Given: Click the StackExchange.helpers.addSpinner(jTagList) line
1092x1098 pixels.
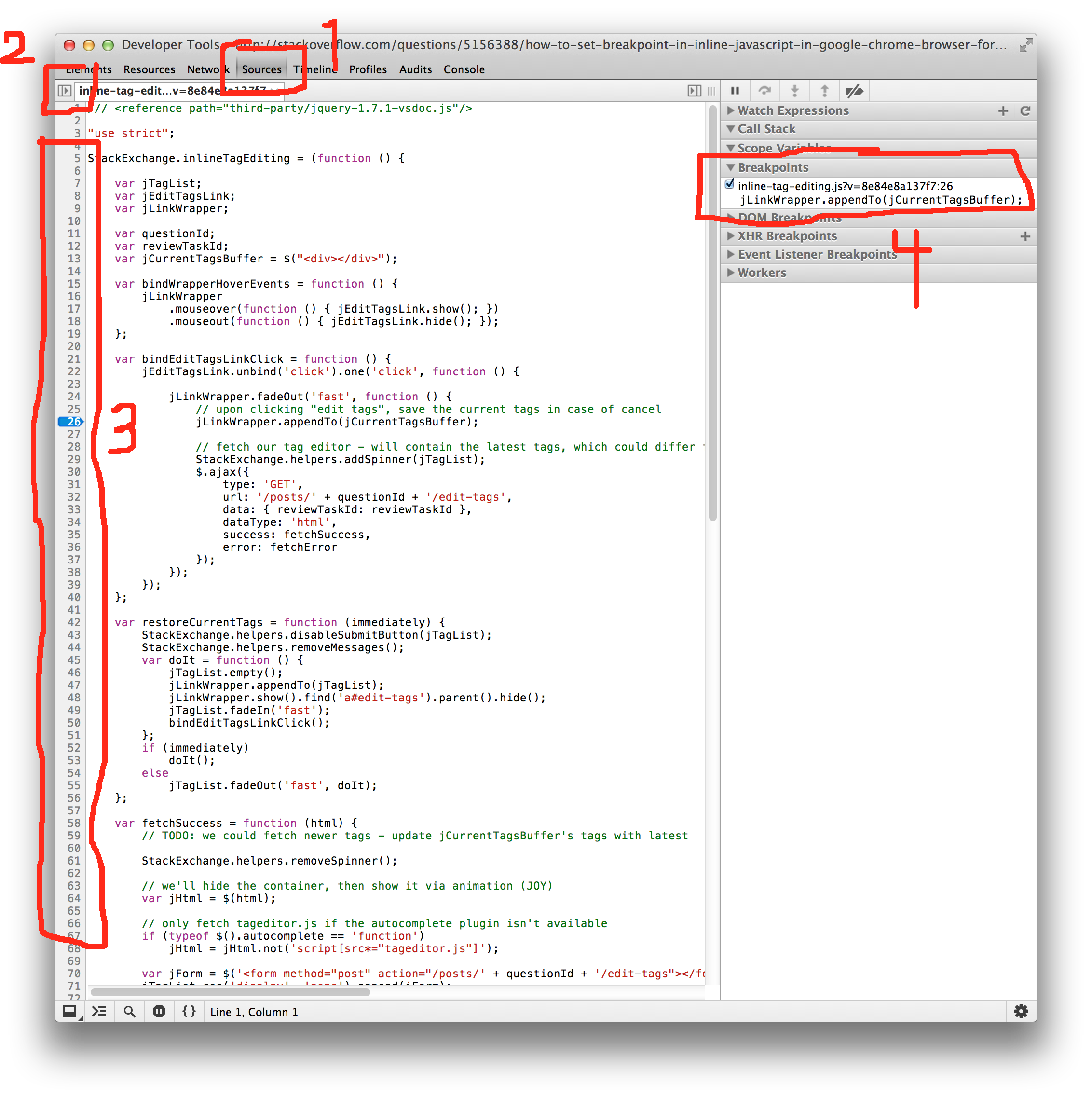Looking at the screenshot, I should click(341, 460).
